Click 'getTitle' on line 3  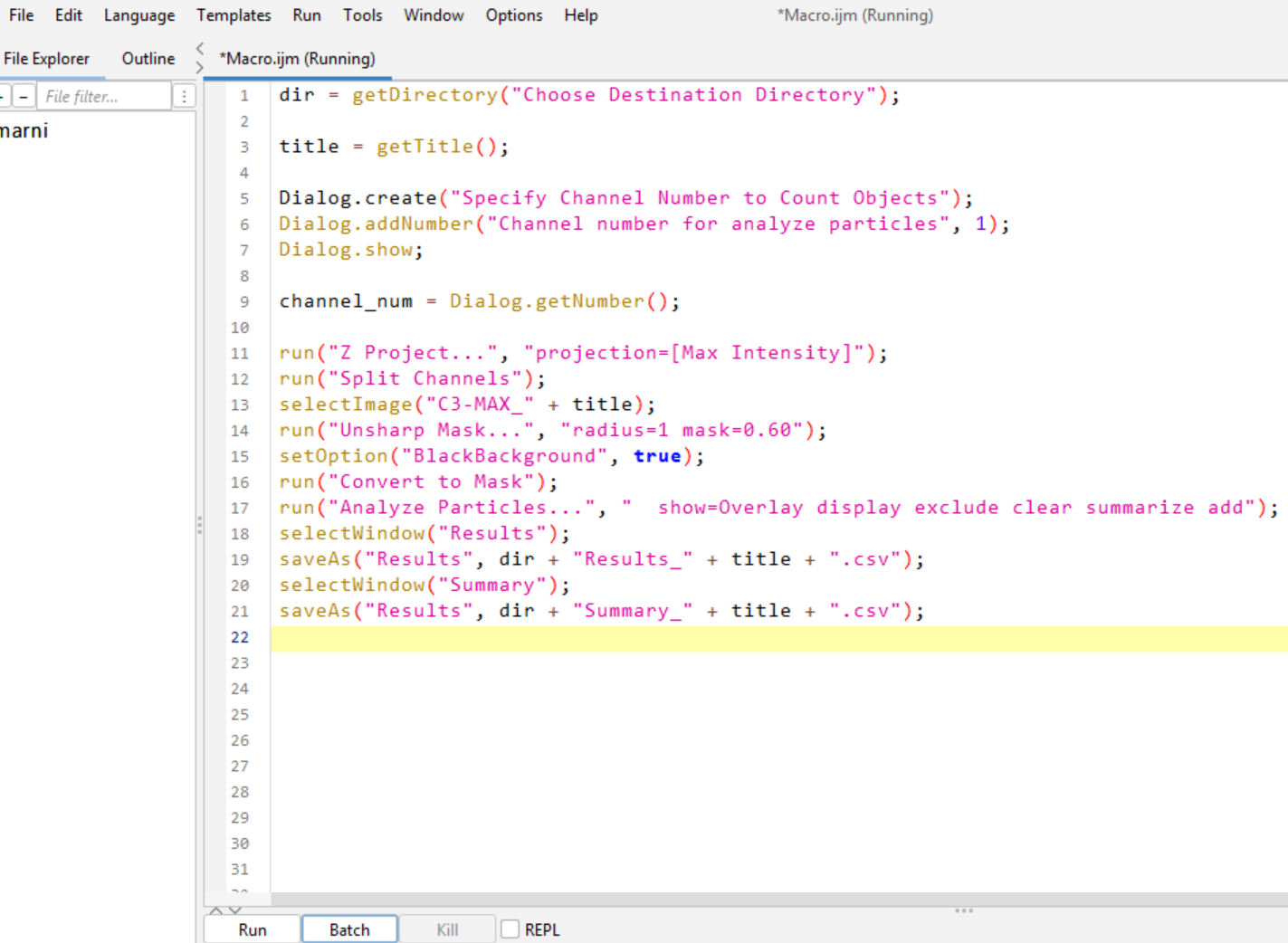[425, 147]
